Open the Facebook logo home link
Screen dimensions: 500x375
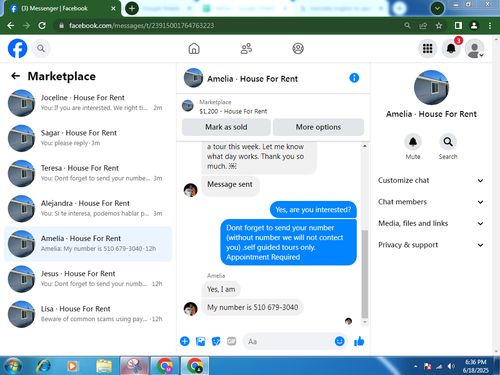pos(17,49)
